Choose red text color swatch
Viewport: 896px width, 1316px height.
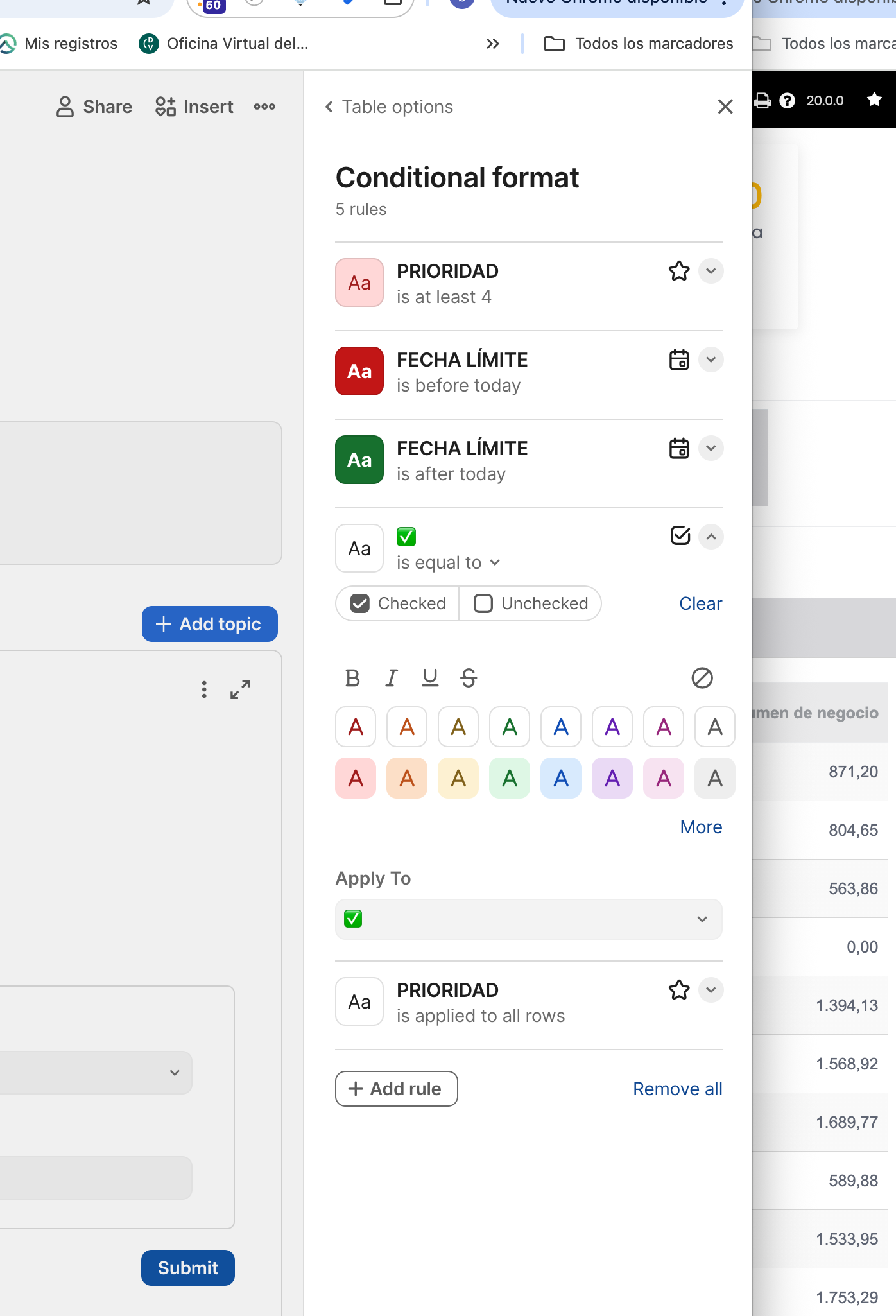pos(356,727)
